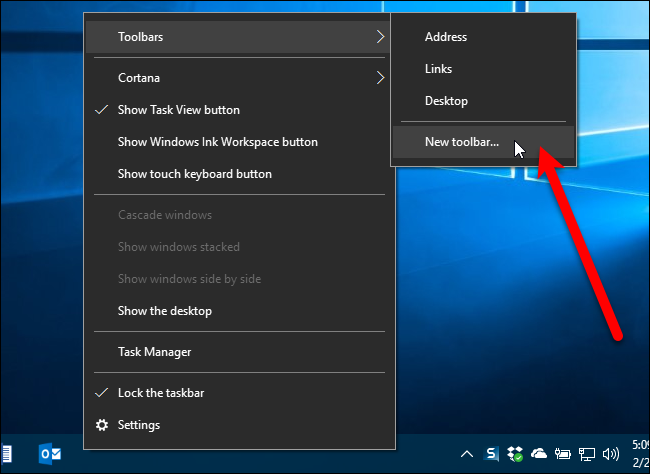This screenshot has width=650, height=474.
Task: Expand the Cortana submenu arrow
Action: 380,77
